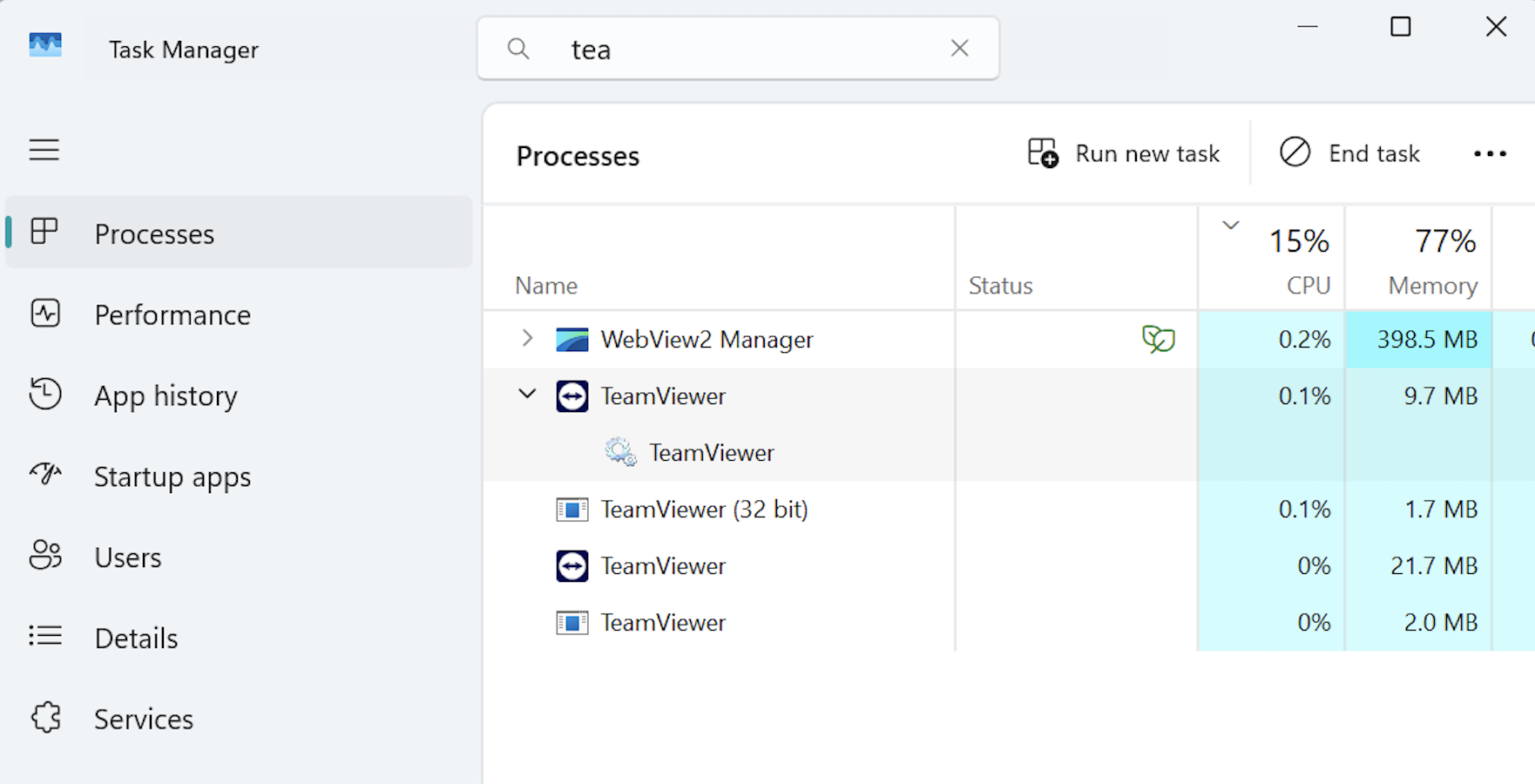Click Run new task
Image resolution: width=1535 pixels, height=784 pixels.
coord(1124,153)
